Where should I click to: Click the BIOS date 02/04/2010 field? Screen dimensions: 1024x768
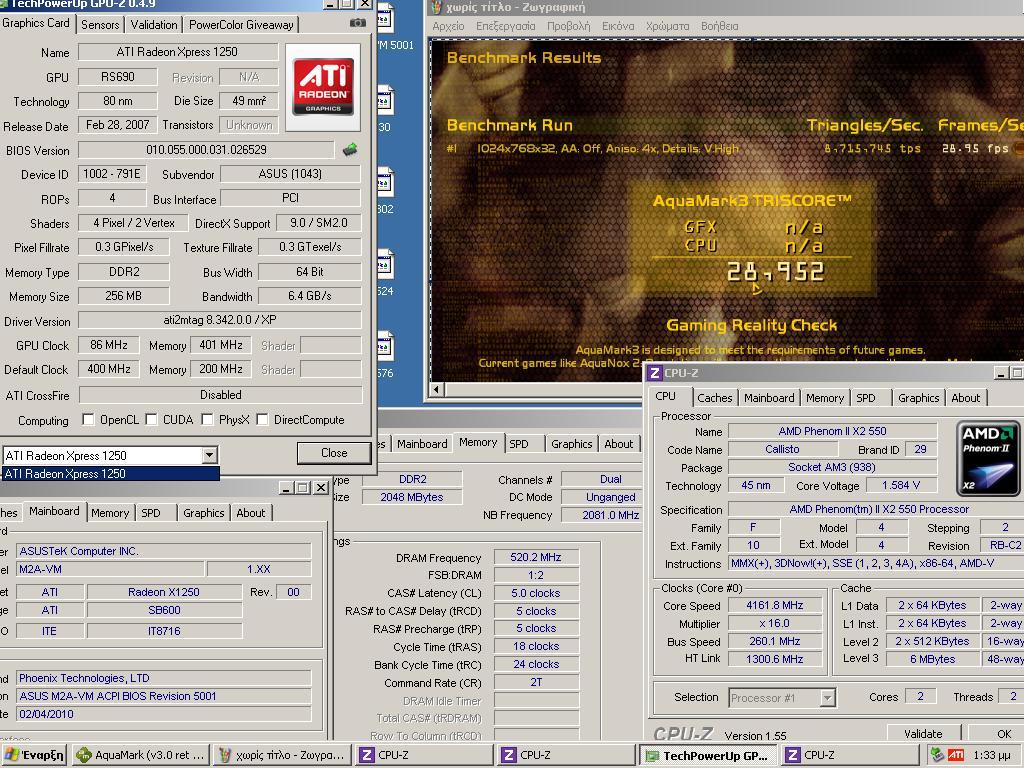point(163,714)
